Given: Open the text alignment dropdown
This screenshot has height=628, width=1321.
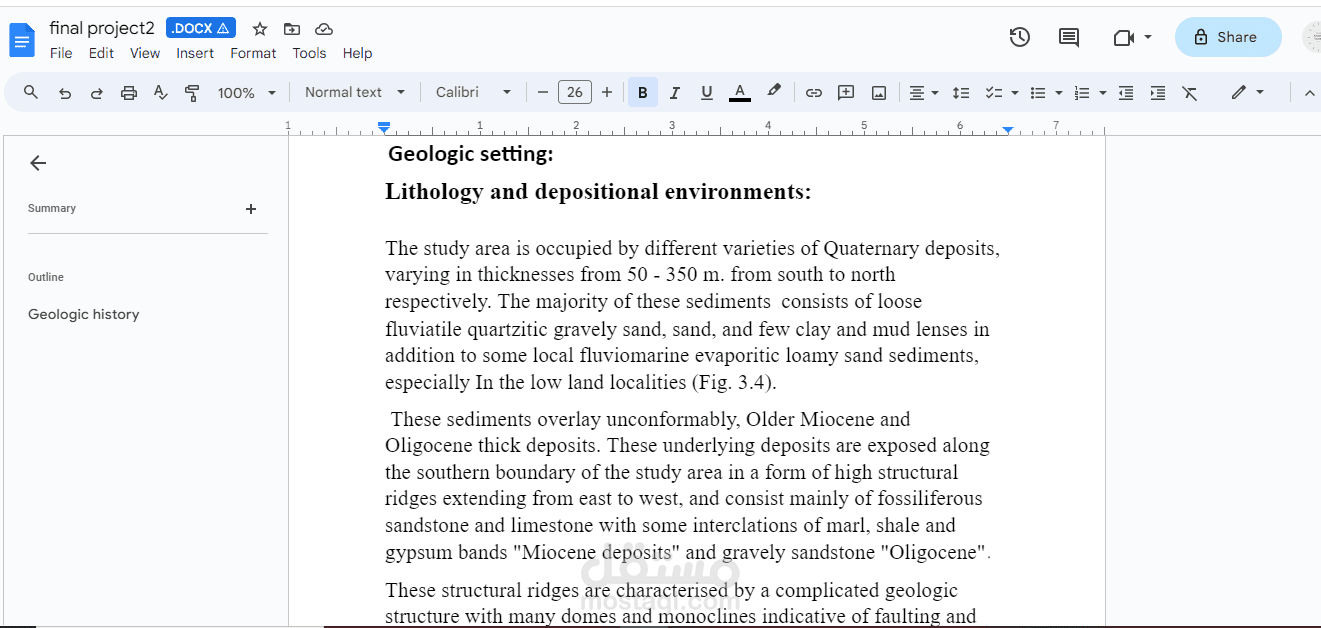Looking at the screenshot, I should (x=923, y=93).
